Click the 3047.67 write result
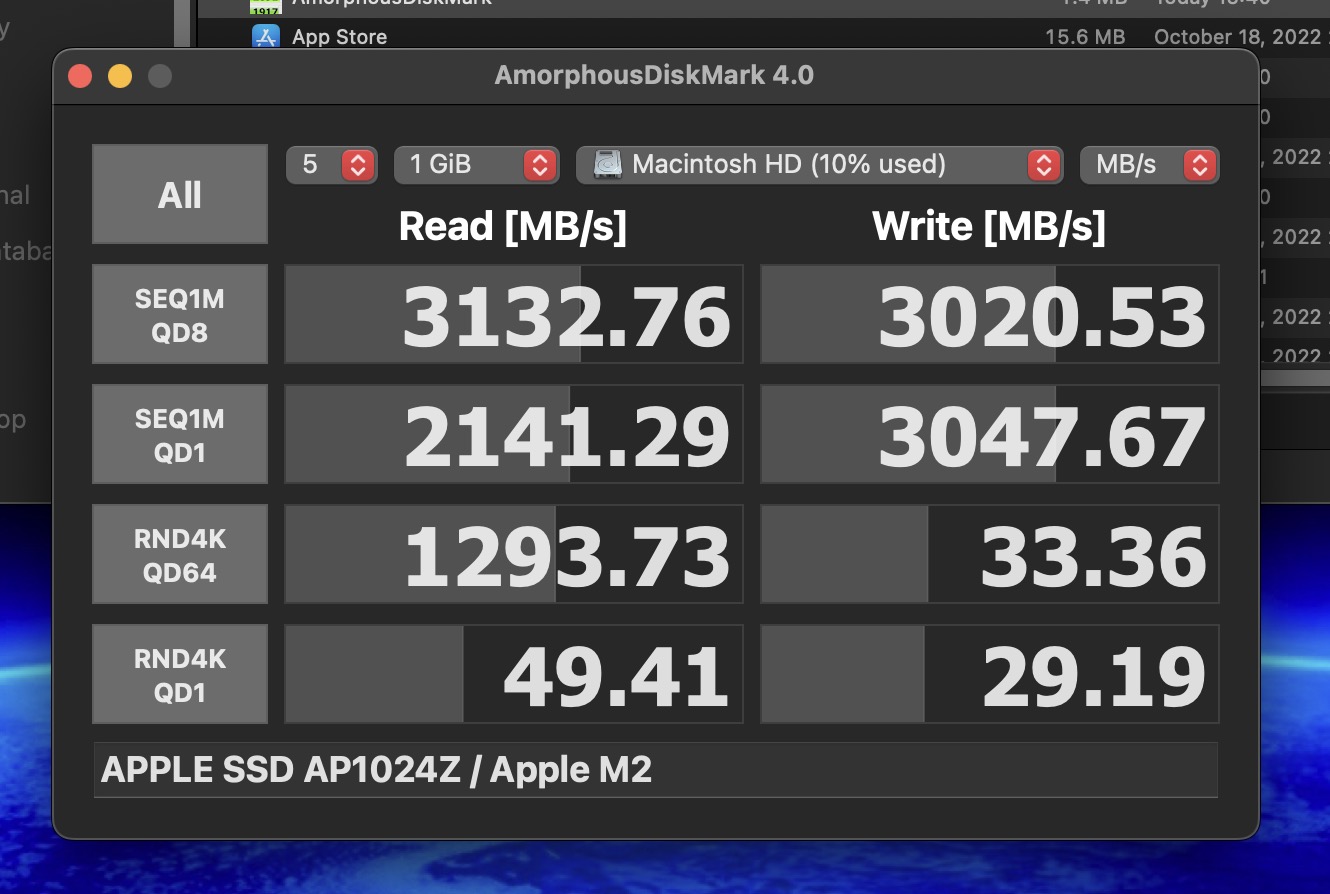Screen dimensions: 1330x894 [990, 434]
